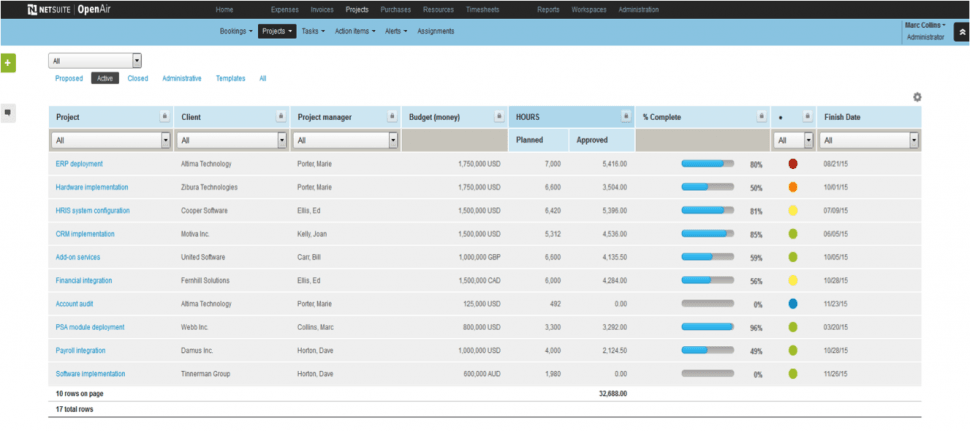Image resolution: width=970 pixels, height=431 pixels.
Task: Click progress bar for PSA module deployment
Action: tap(708, 326)
